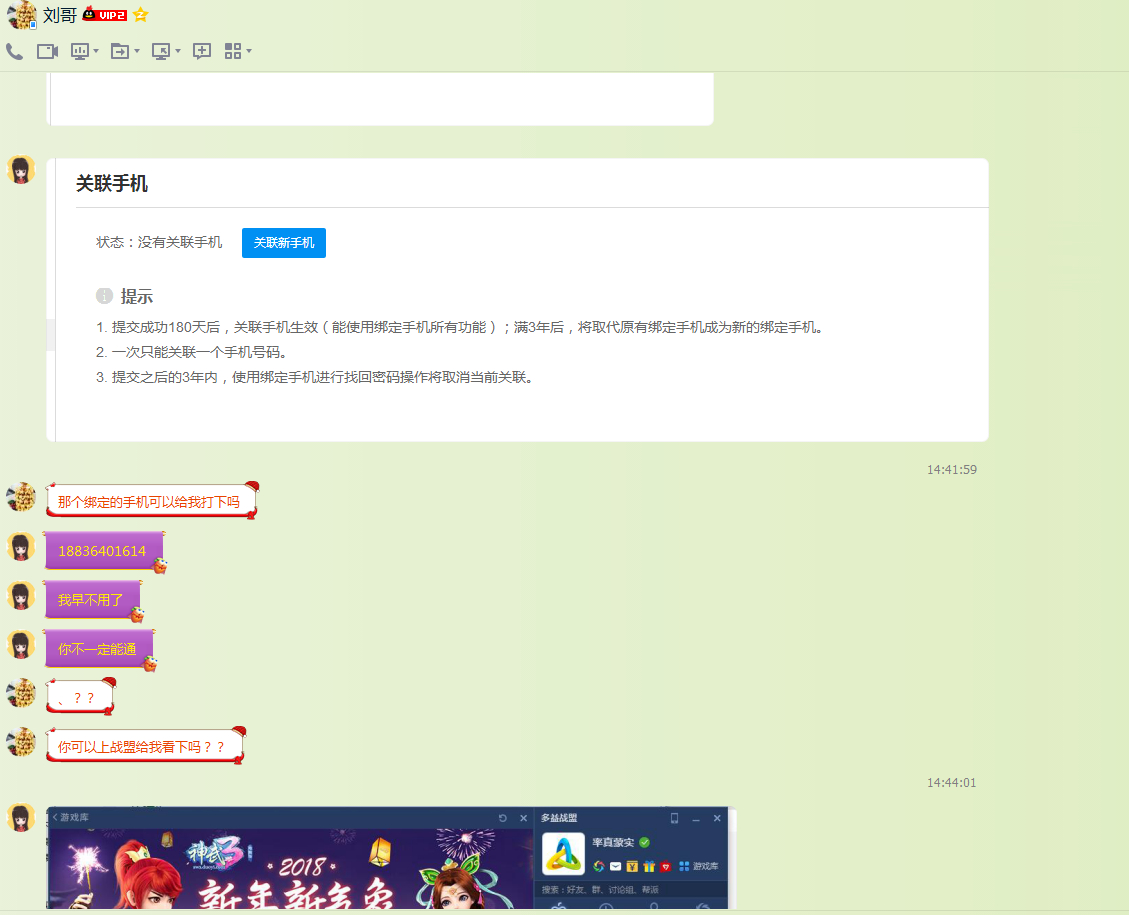Click the create discussion group icon
Screen dimensions: 1129x915
202,51
